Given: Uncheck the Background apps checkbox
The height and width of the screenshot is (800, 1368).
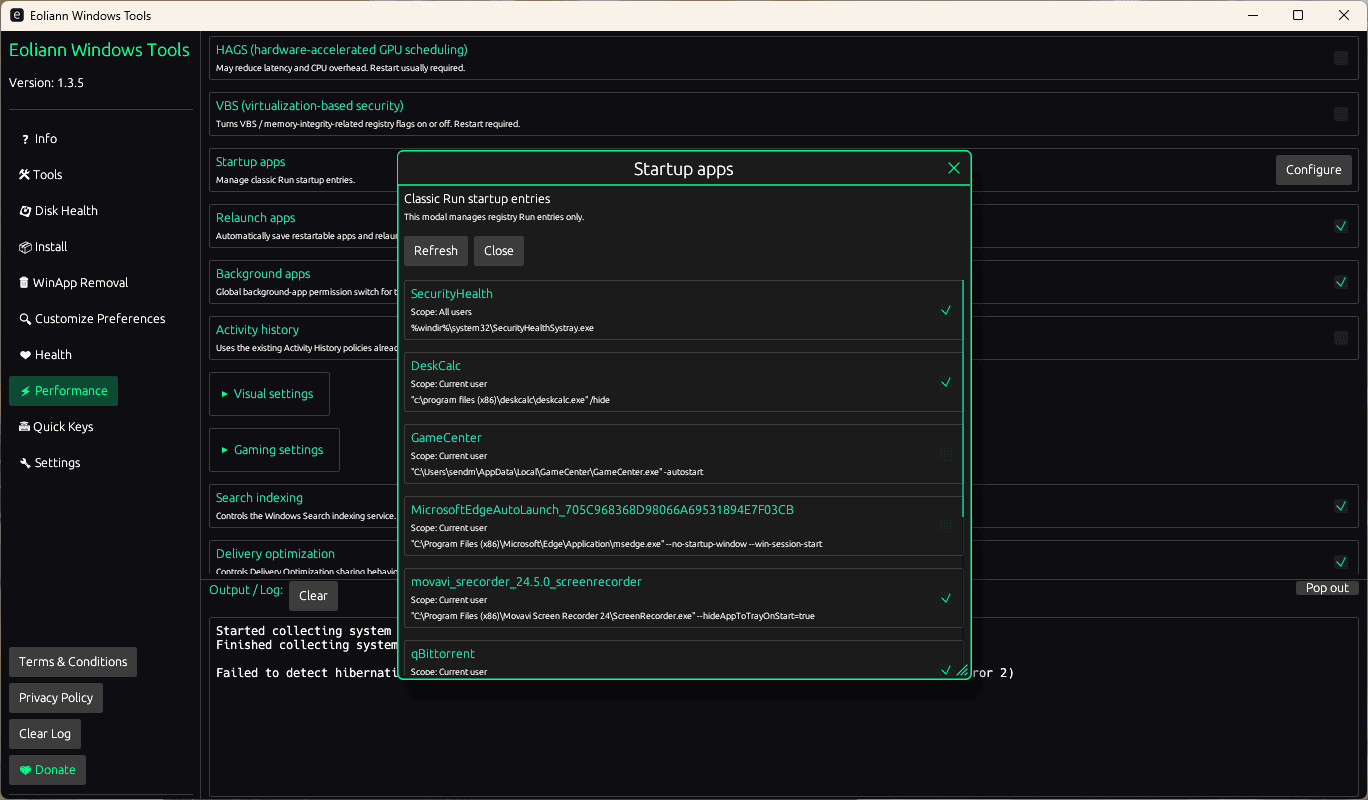Looking at the screenshot, I should 1341,282.
